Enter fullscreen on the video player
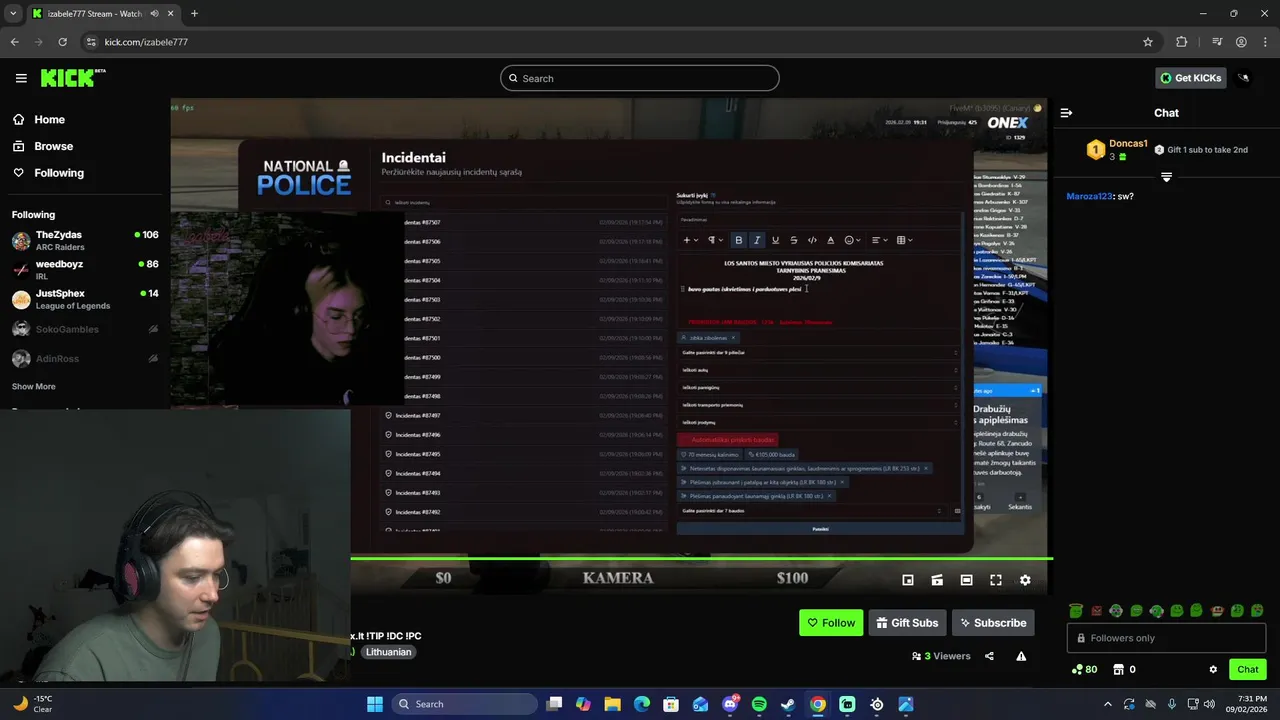The width and height of the screenshot is (1280, 720). [x=996, y=580]
